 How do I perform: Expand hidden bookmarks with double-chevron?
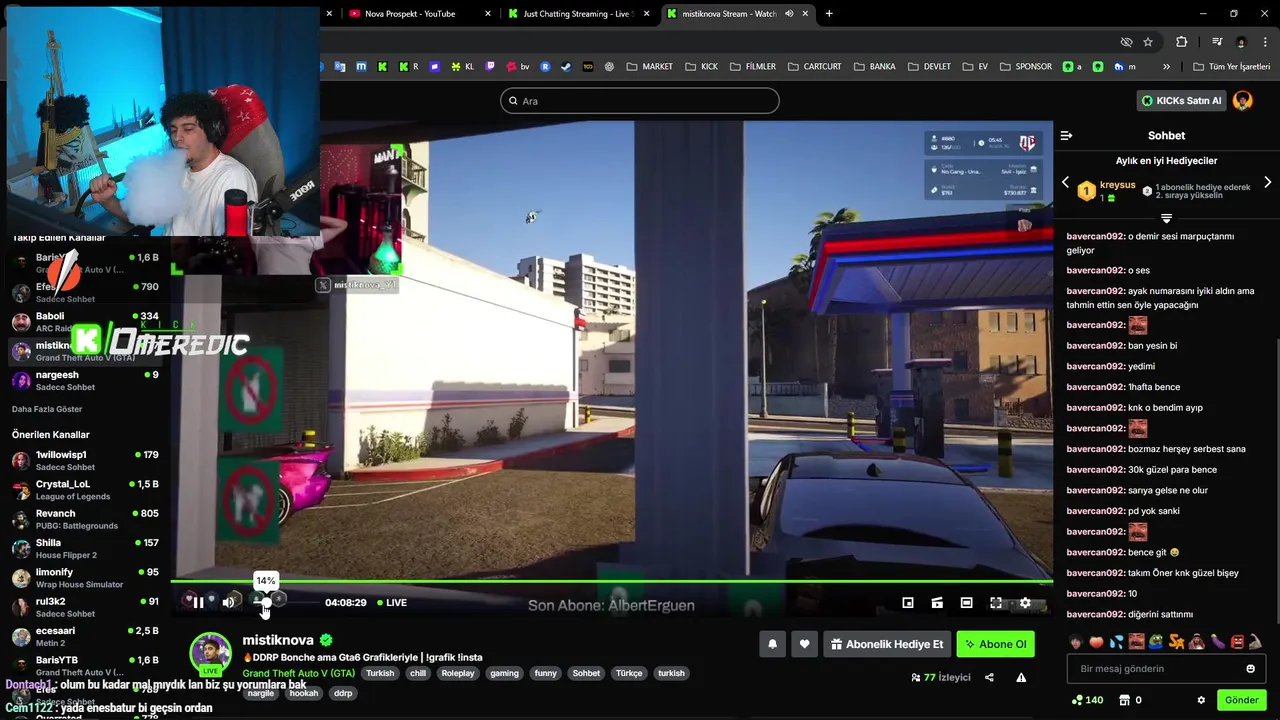(1166, 67)
